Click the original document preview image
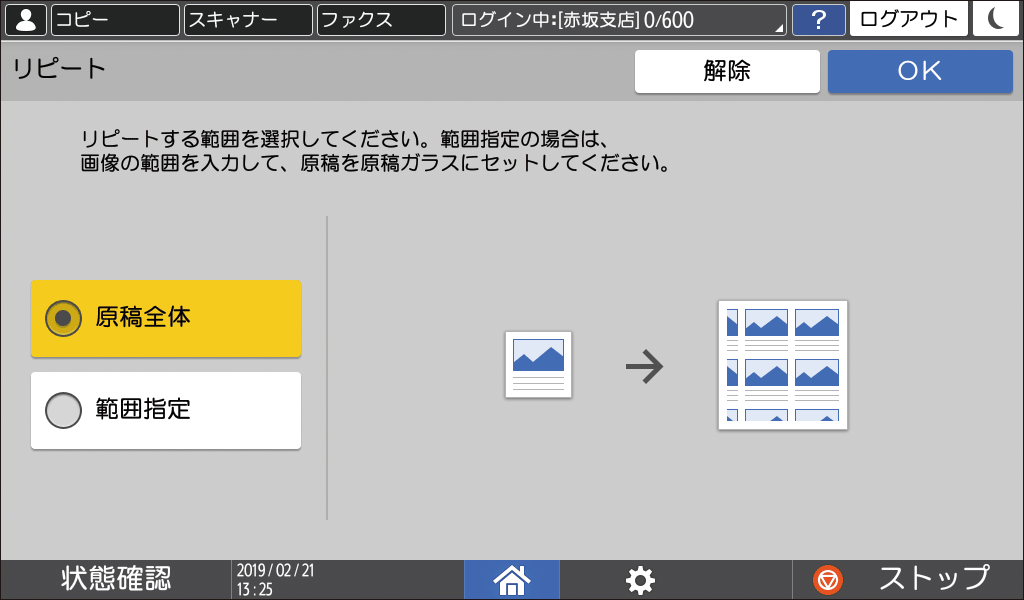1024x600 pixels. click(538, 365)
